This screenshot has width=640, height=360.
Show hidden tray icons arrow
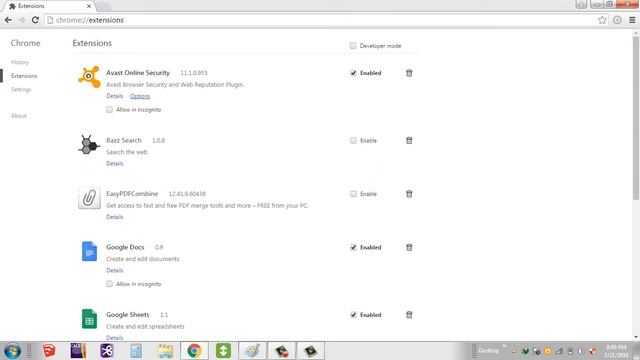tap(514, 351)
